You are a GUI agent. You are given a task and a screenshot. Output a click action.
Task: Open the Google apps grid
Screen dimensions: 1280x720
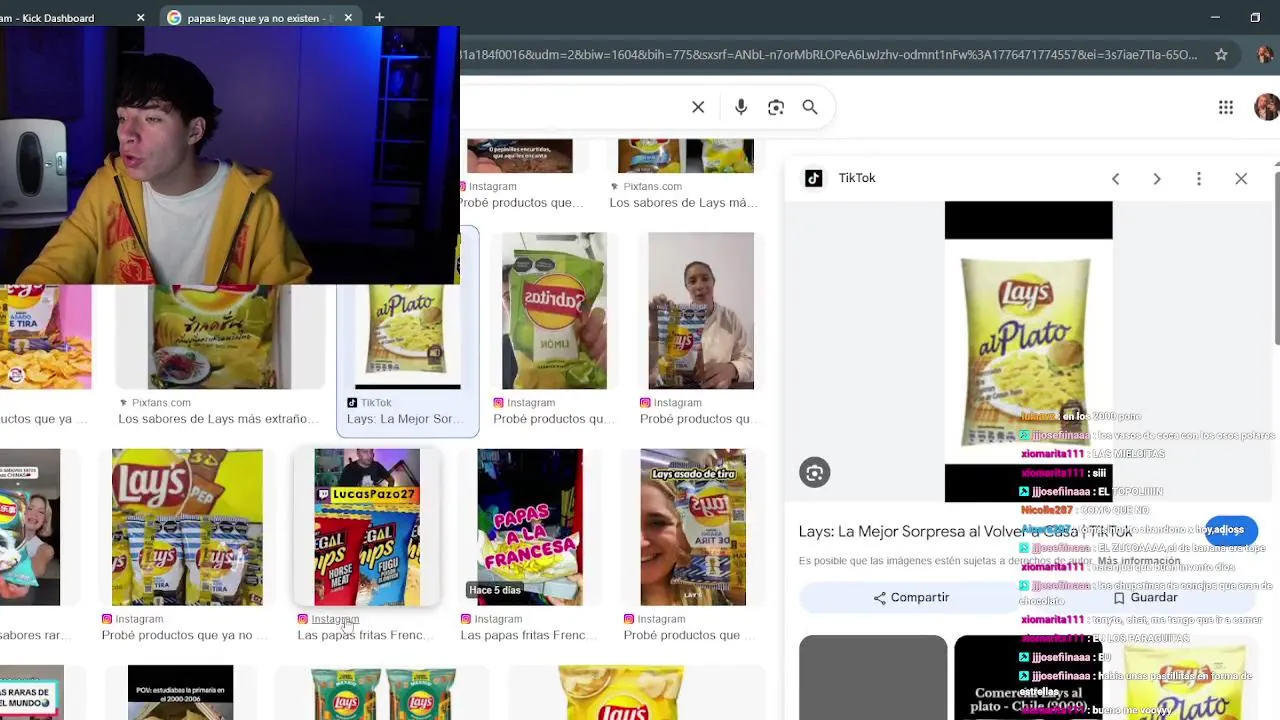1226,107
